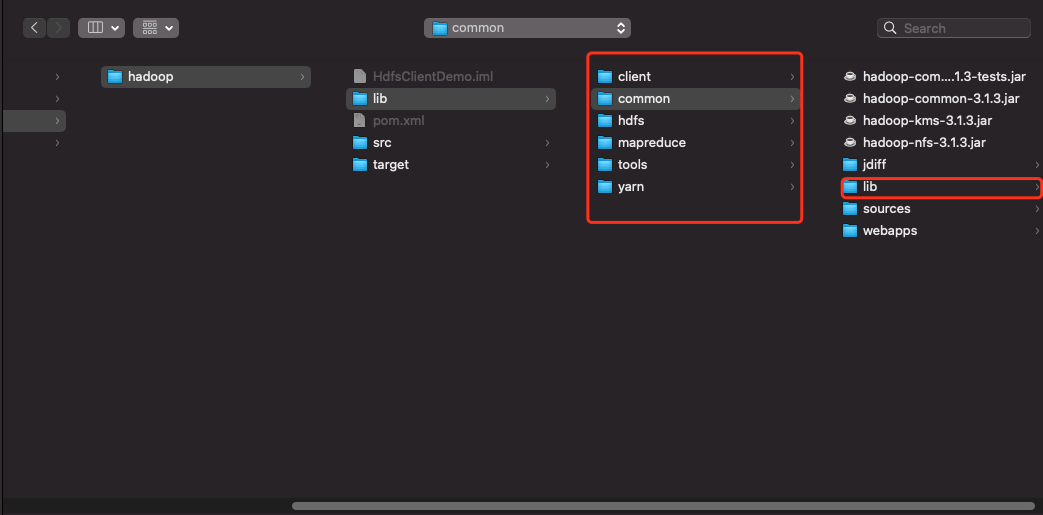This screenshot has height=515, width=1043.
Task: Expand the lib row above pom.xml
Action: tap(547, 98)
